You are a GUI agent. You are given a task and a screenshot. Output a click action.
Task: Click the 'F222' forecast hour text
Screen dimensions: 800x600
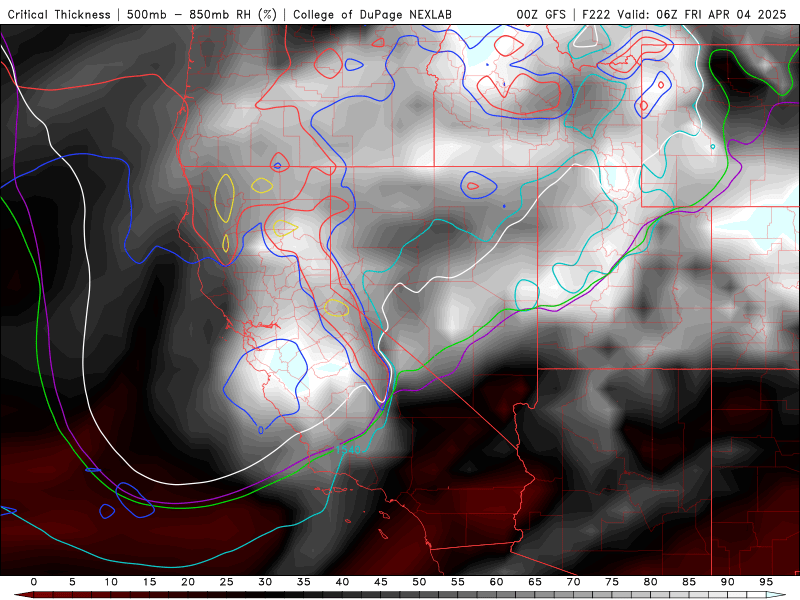597,15
